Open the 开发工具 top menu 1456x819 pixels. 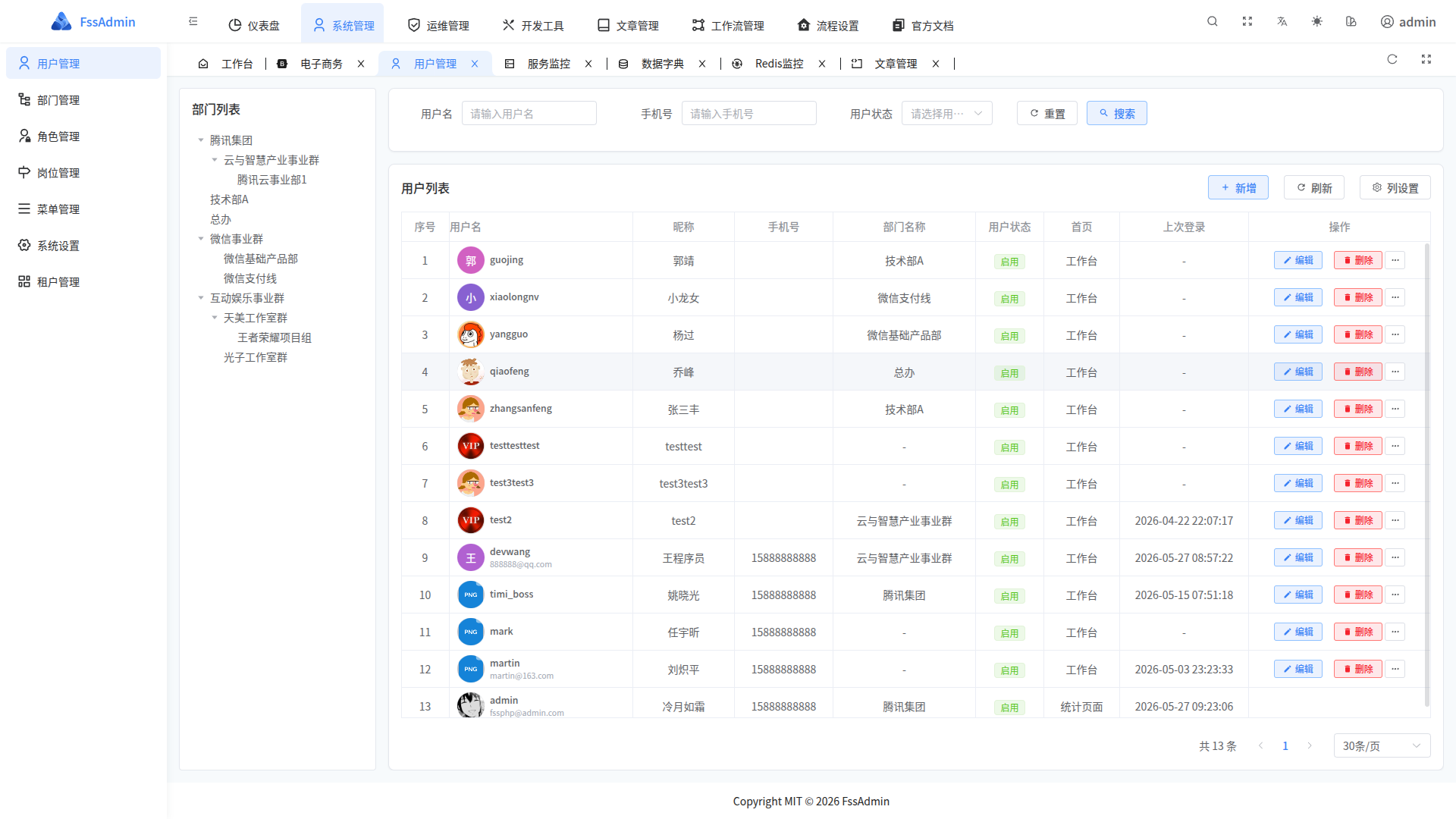(533, 26)
